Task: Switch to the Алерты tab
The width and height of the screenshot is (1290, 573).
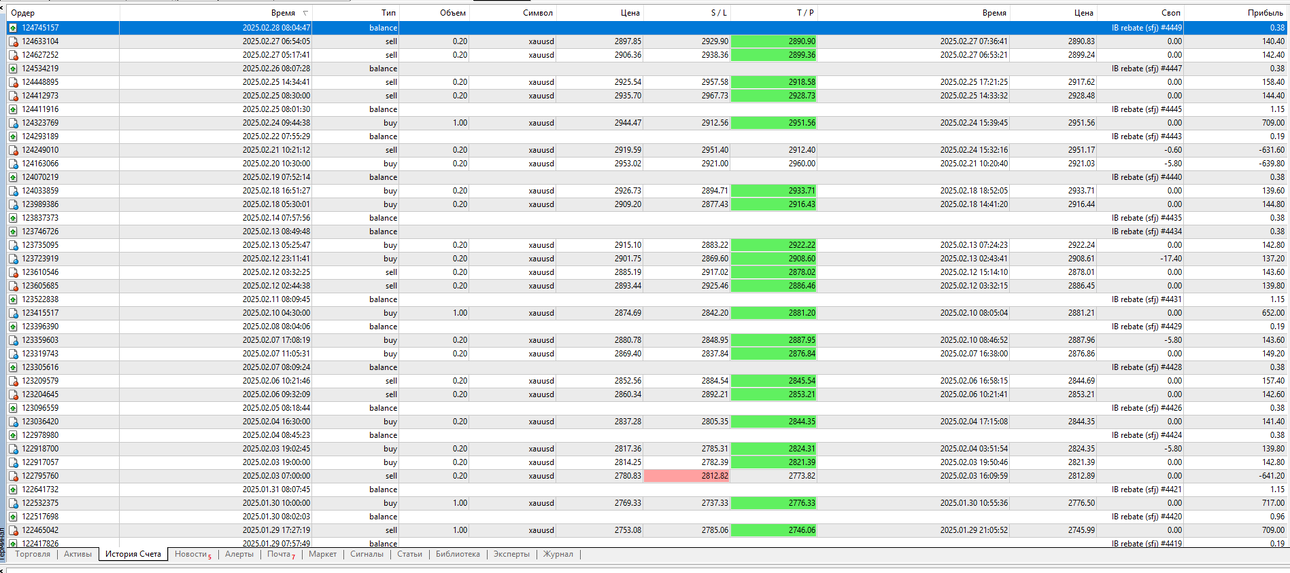Action: pyautogui.click(x=239, y=554)
